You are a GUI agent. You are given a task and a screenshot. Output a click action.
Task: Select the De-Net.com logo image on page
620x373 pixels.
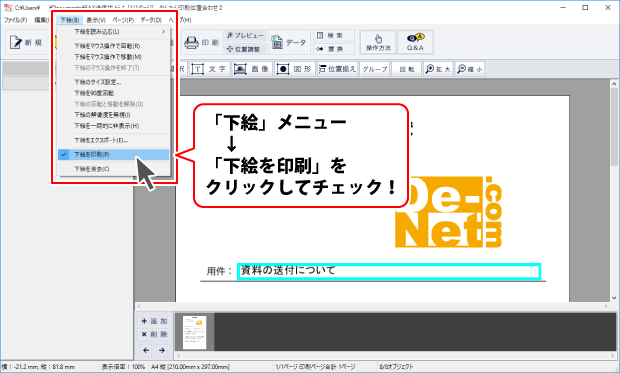click(x=448, y=212)
